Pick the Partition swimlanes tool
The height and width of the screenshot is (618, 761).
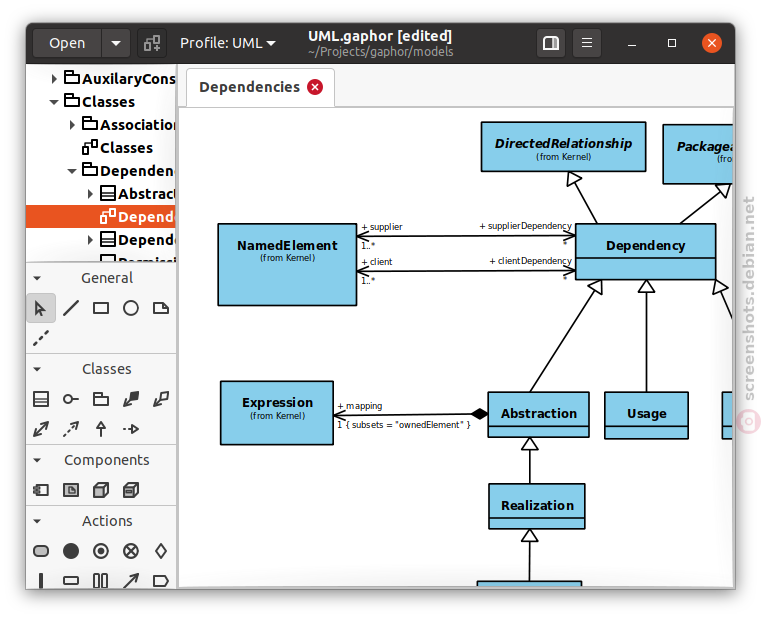pos(100,580)
